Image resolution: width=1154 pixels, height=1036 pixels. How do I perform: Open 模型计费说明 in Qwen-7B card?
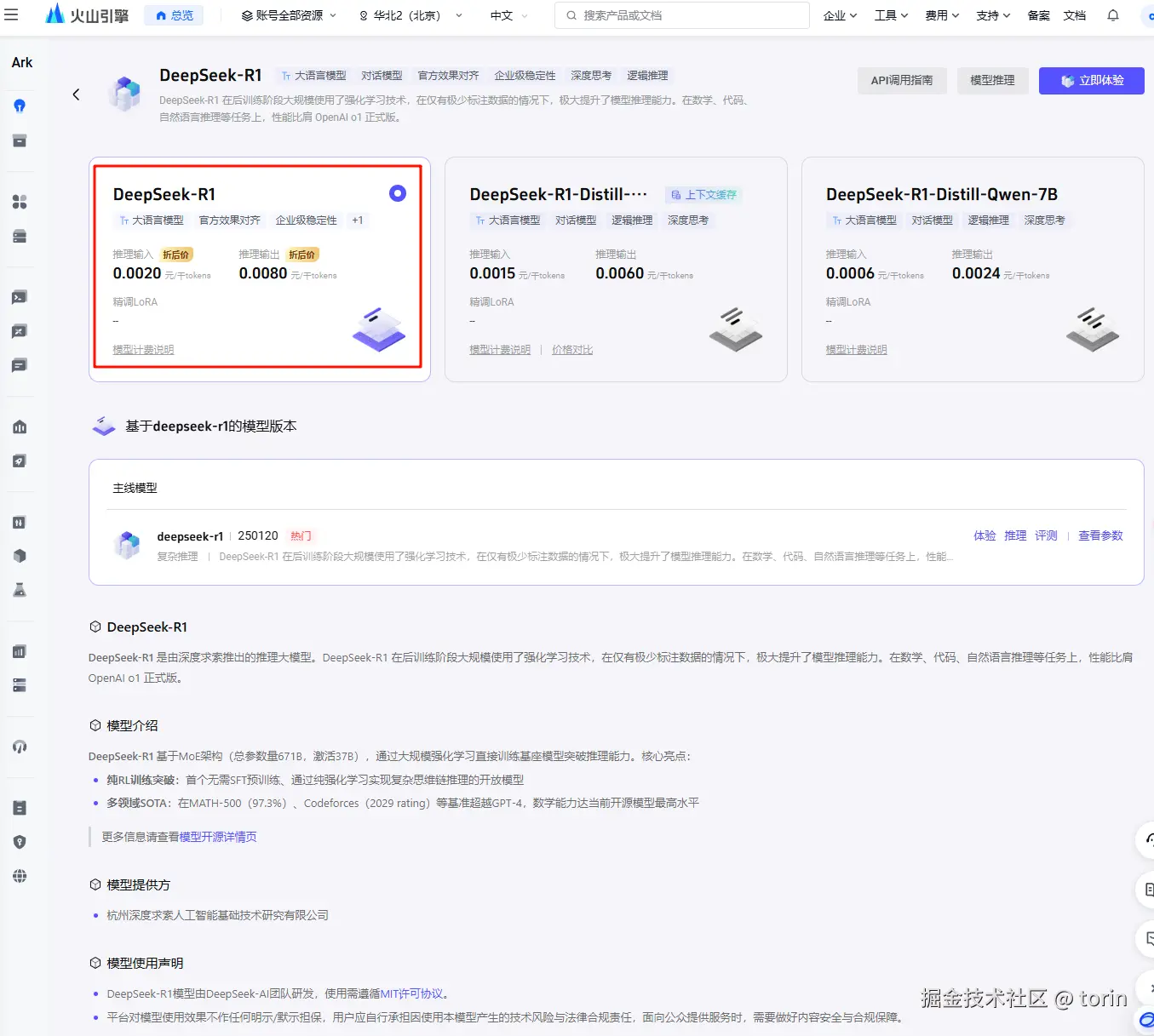[856, 350]
